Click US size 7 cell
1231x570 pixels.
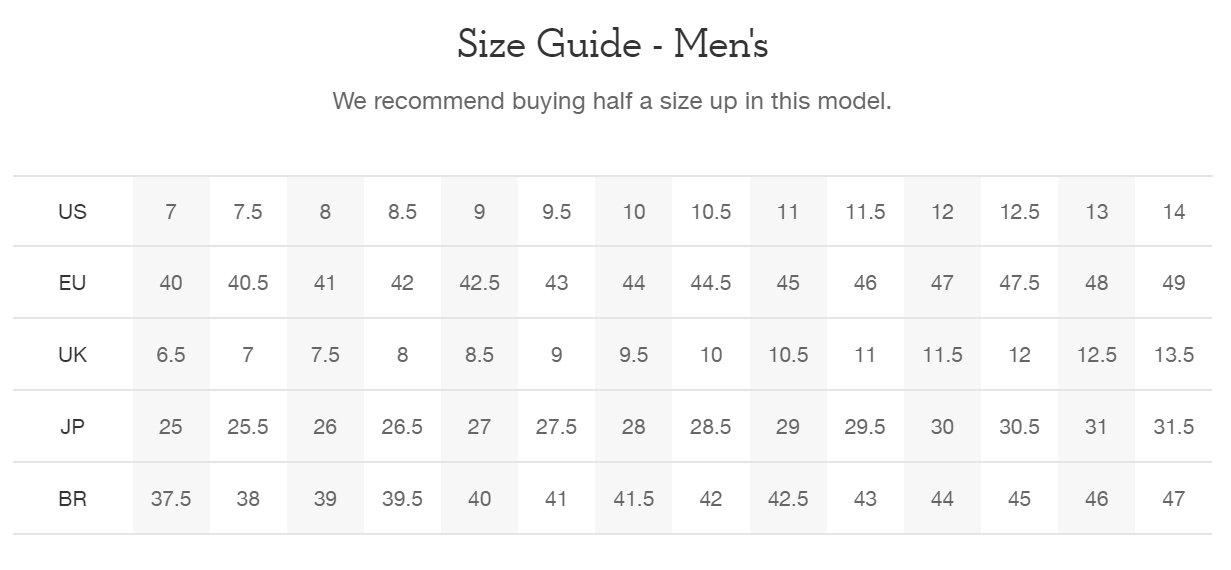[x=171, y=211]
